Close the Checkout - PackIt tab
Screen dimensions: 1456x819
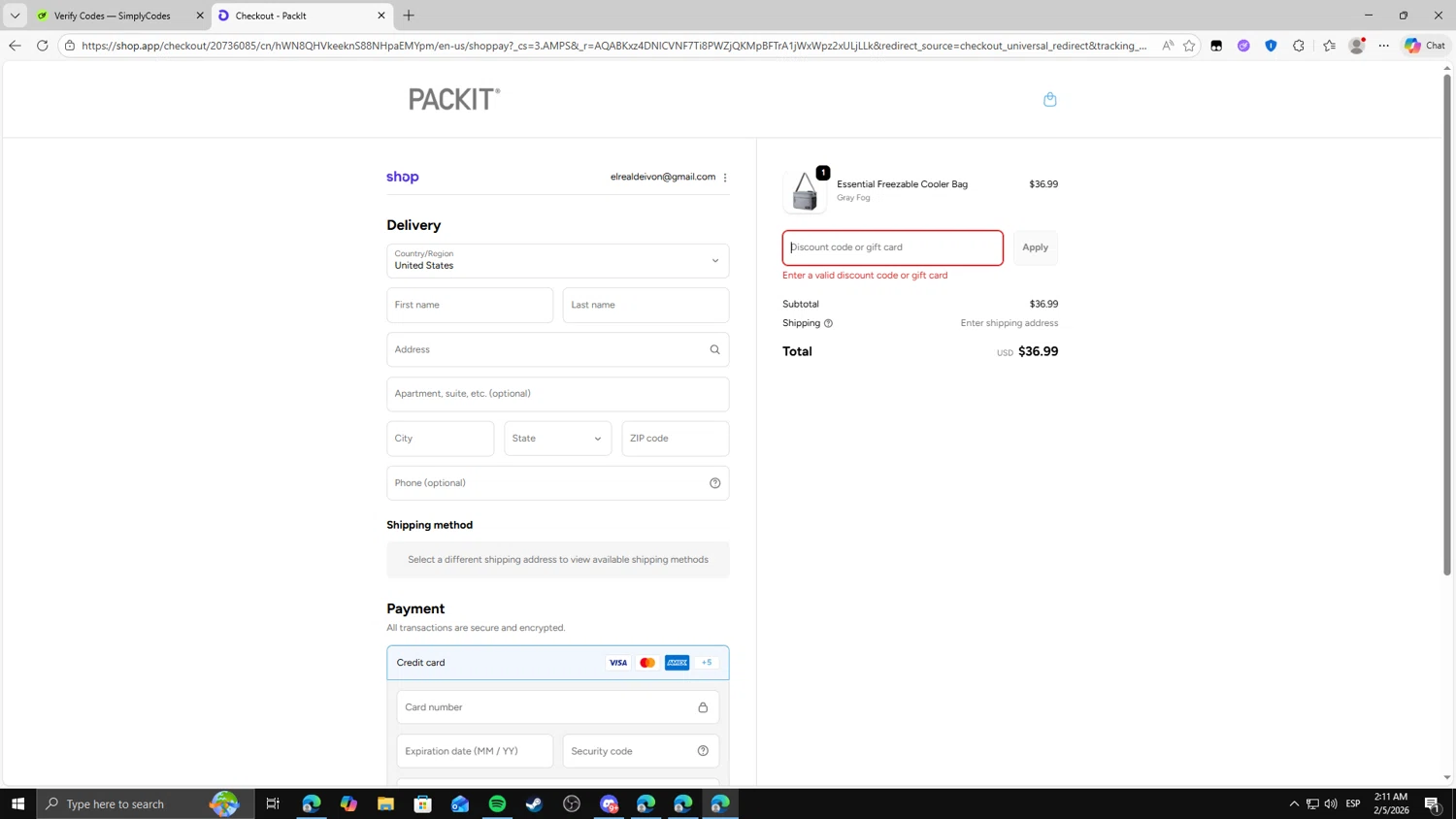[381, 16]
